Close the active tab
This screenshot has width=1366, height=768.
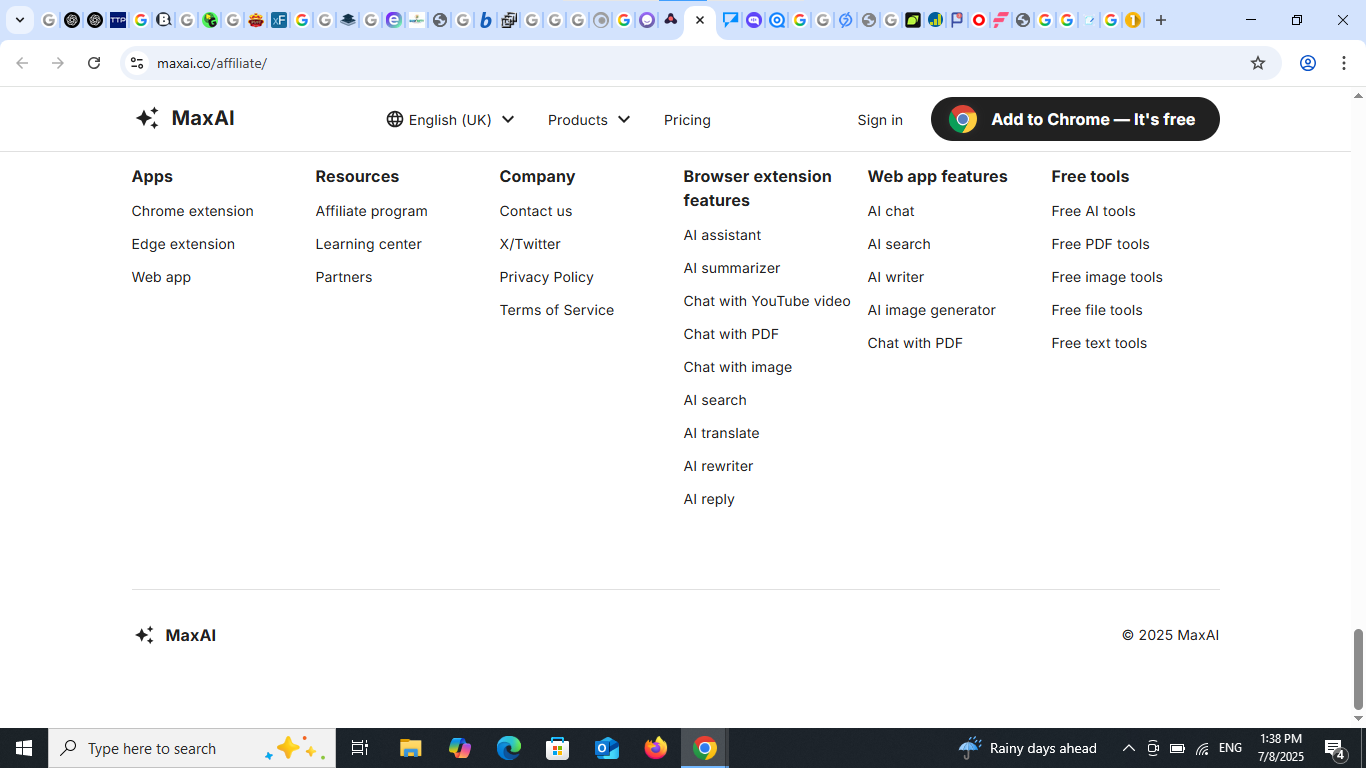(700, 20)
